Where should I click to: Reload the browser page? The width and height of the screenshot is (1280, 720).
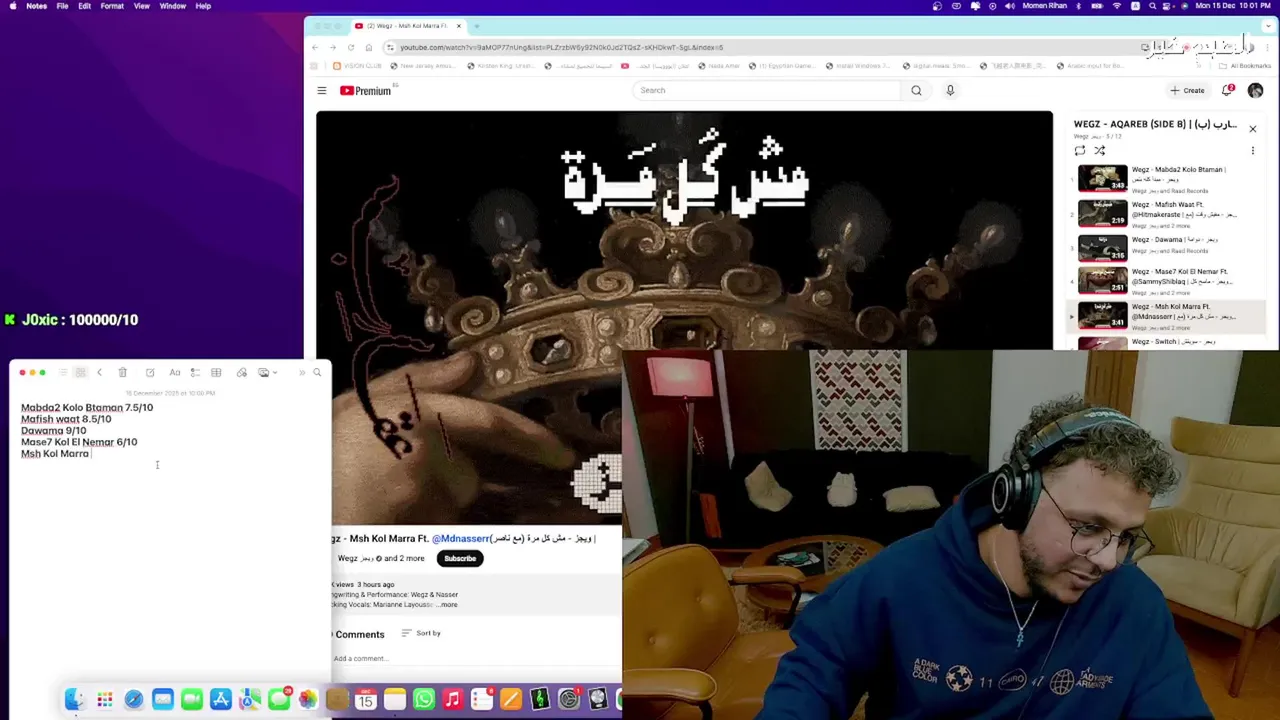pyautogui.click(x=351, y=47)
